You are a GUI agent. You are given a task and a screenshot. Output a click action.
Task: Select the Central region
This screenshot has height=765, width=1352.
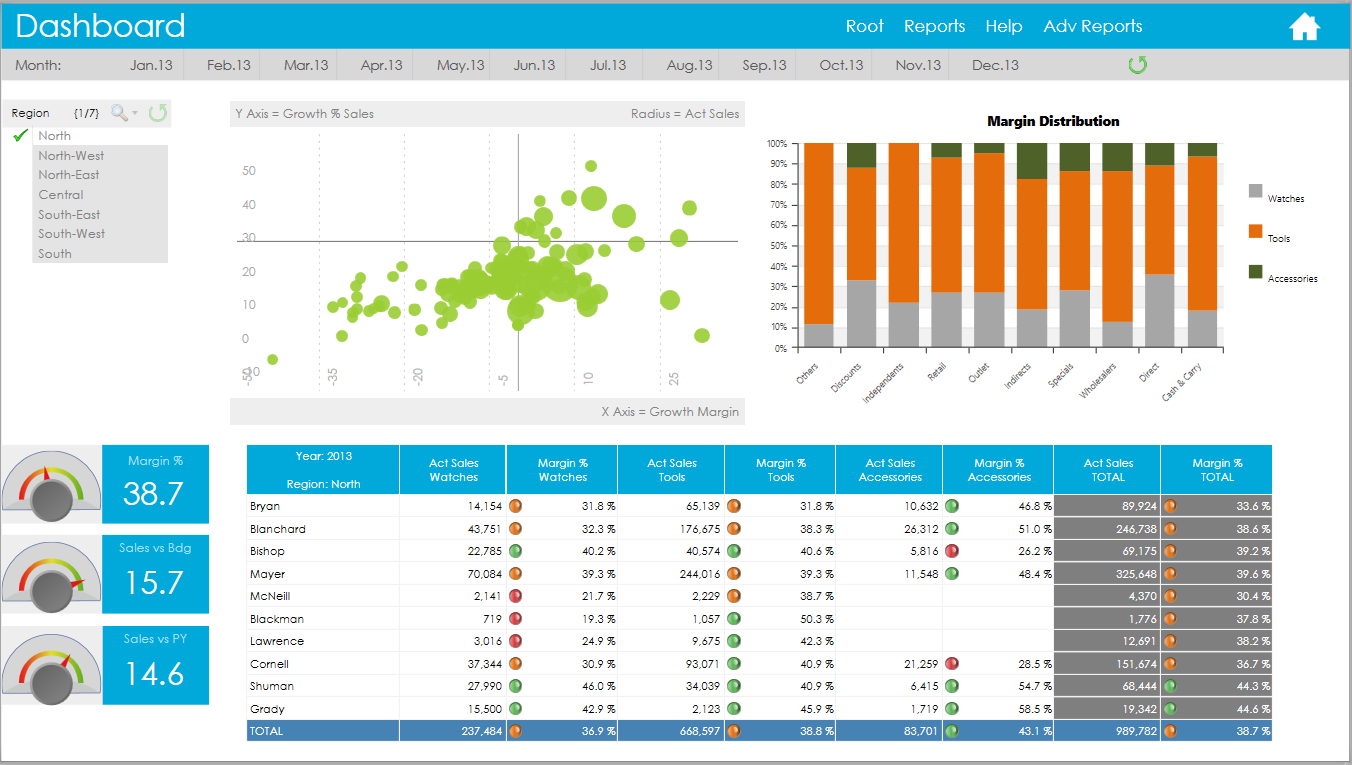tap(60, 194)
